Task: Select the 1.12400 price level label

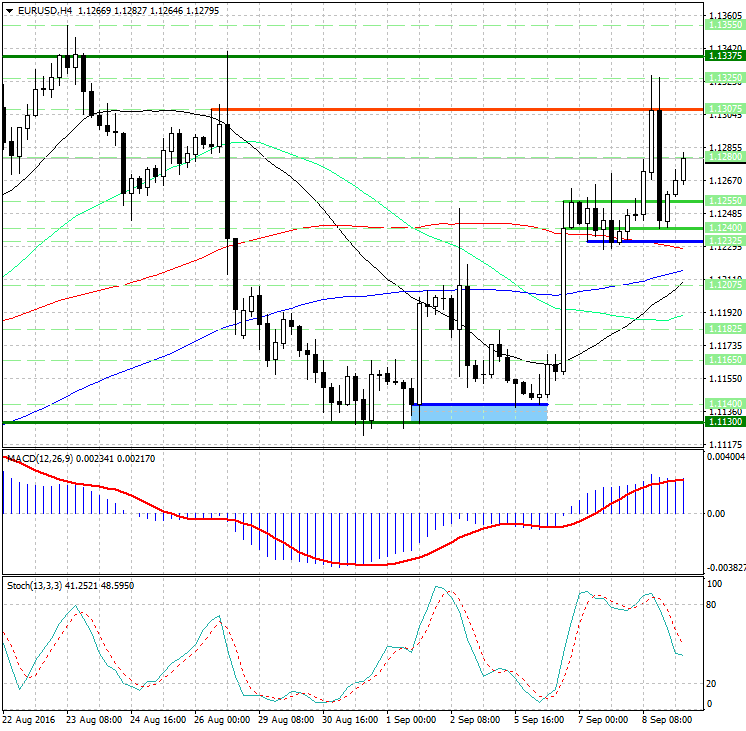Action: click(725, 228)
